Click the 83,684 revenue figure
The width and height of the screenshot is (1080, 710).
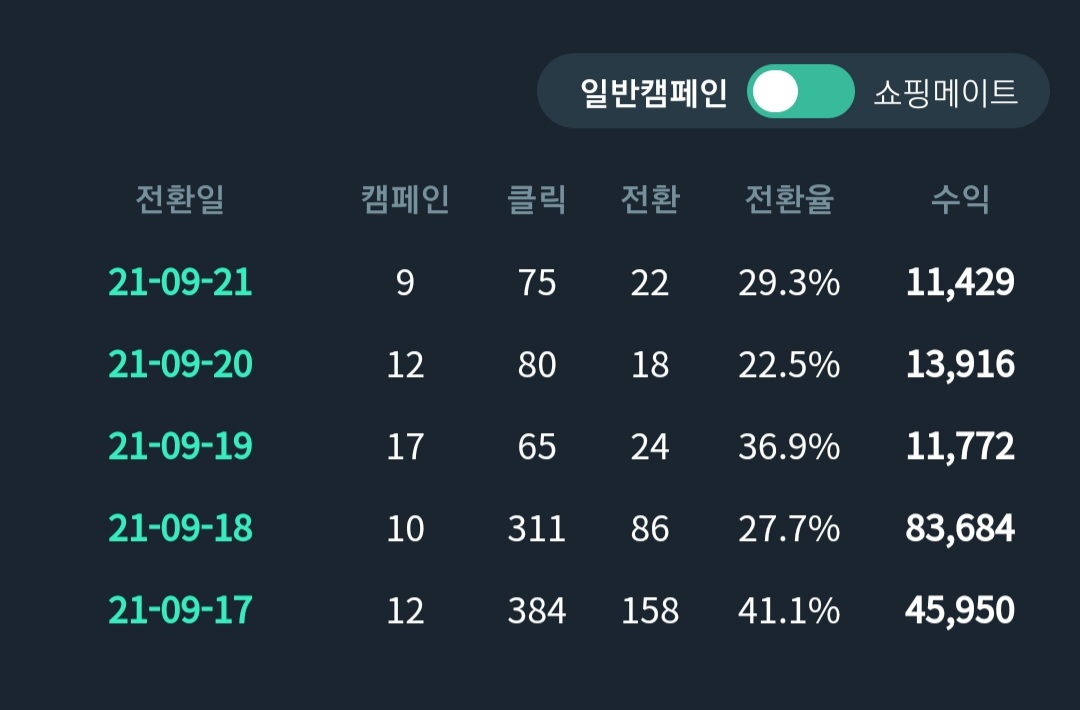pyautogui.click(x=960, y=528)
